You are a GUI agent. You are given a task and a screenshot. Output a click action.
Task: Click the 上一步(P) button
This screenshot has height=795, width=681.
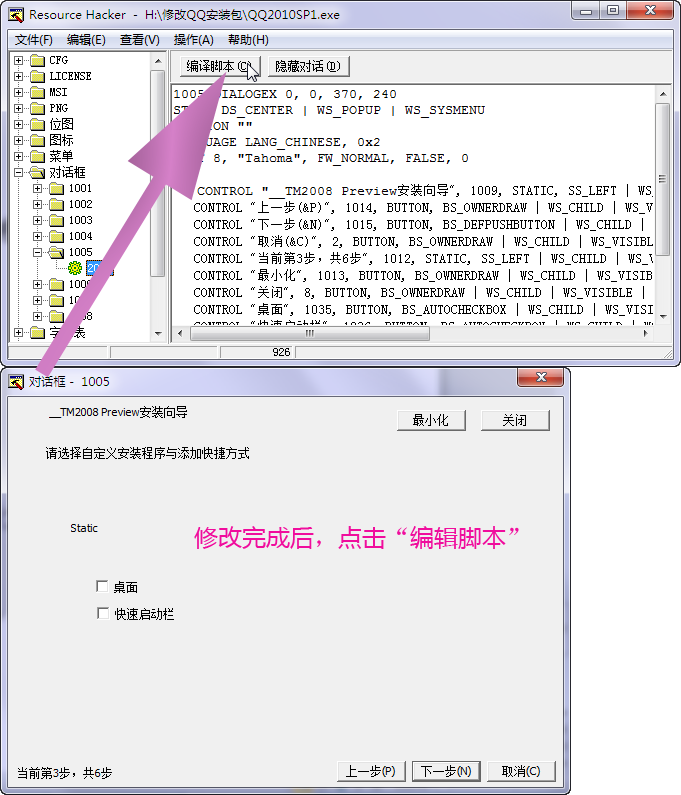click(x=371, y=771)
